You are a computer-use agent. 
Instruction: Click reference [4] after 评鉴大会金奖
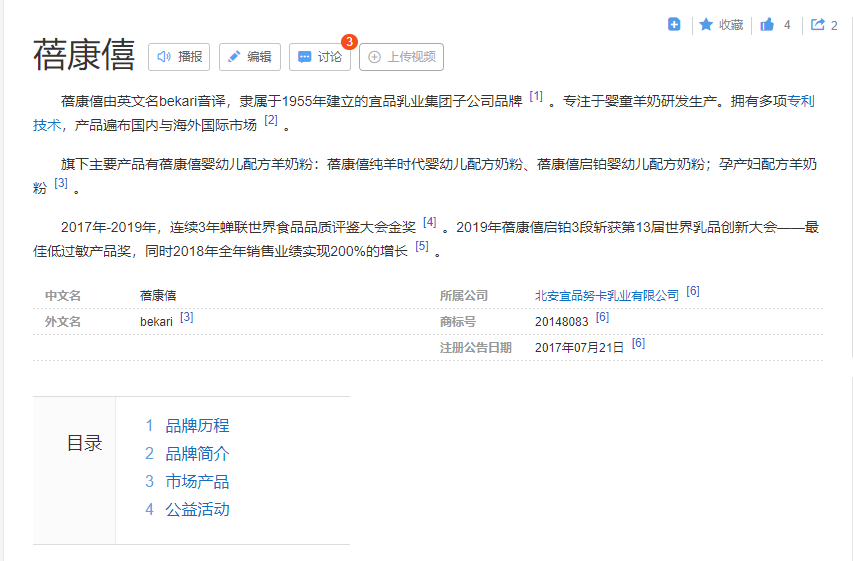click(x=430, y=222)
